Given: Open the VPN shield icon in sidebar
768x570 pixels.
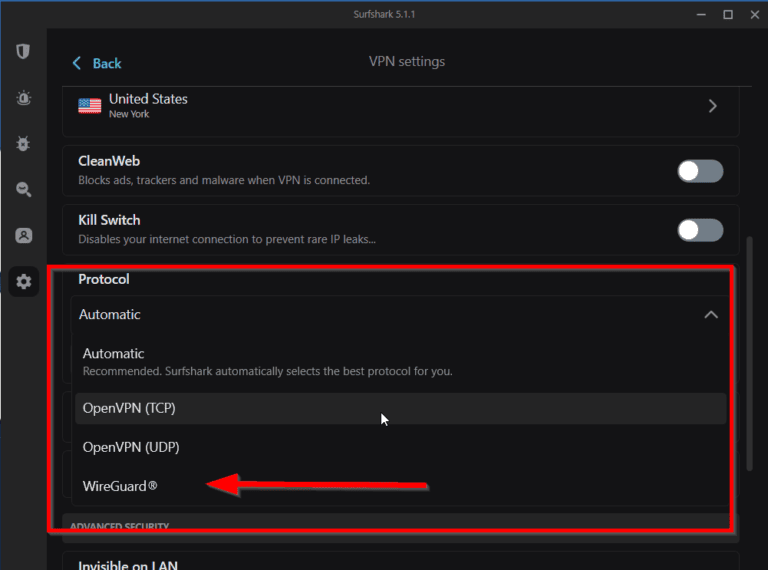Looking at the screenshot, I should tap(23, 52).
